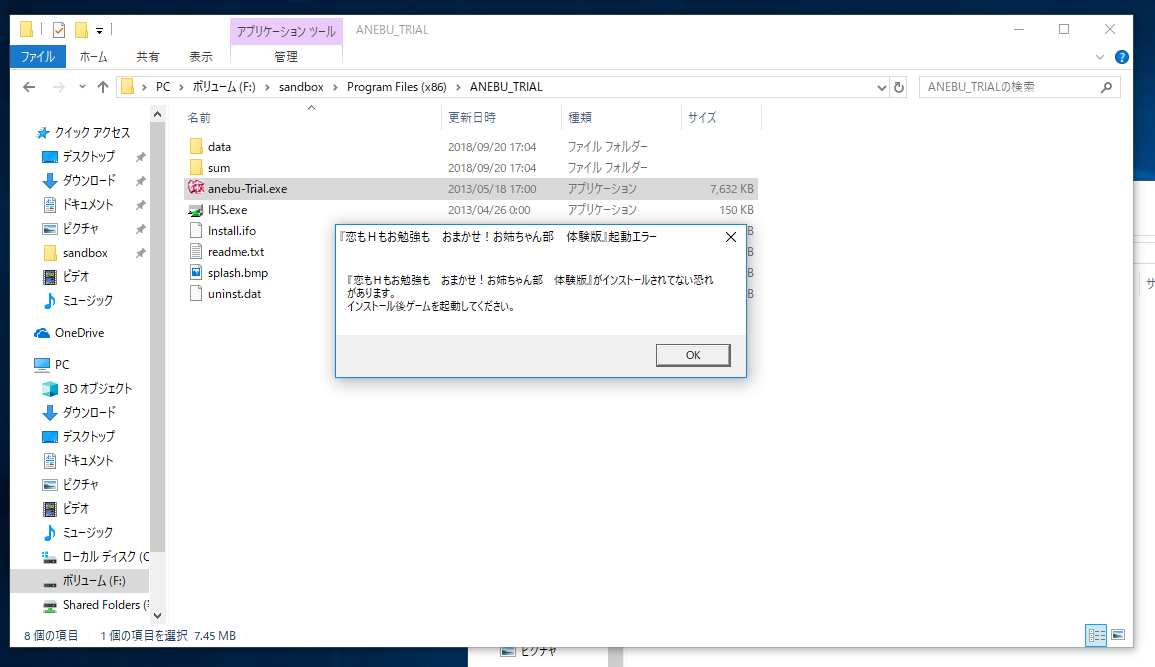The width and height of the screenshot is (1155, 667).
Task: Expand the address bar history dropdown
Action: coord(881,88)
